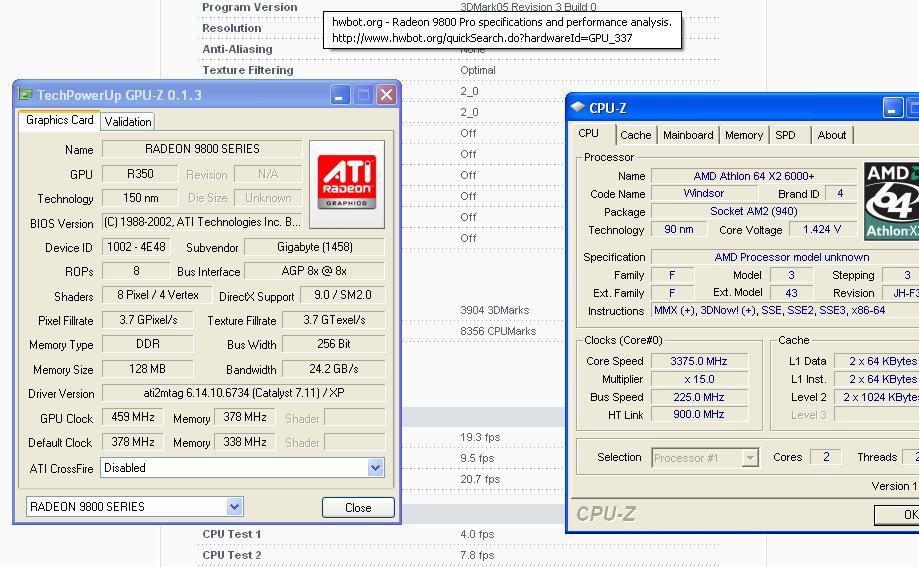Image resolution: width=919 pixels, height=567 pixels.
Task: Close the GPU-Z window with X
Action: 387,94
